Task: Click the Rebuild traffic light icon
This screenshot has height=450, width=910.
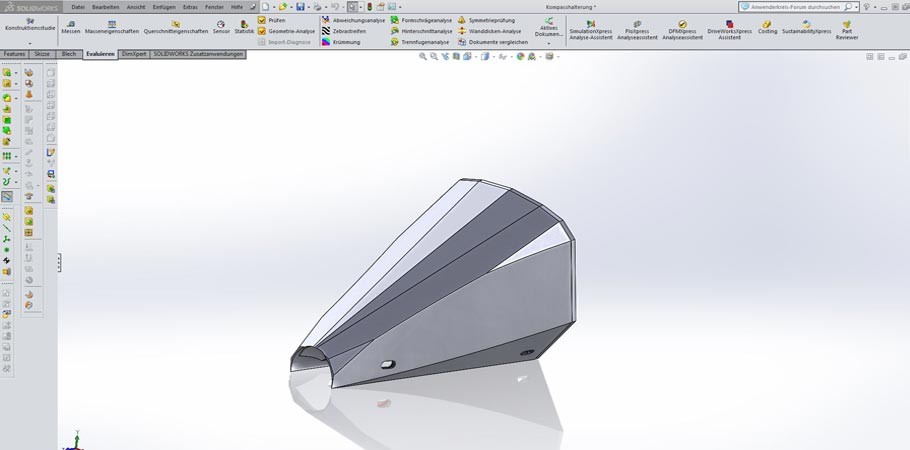Action: click(x=369, y=7)
